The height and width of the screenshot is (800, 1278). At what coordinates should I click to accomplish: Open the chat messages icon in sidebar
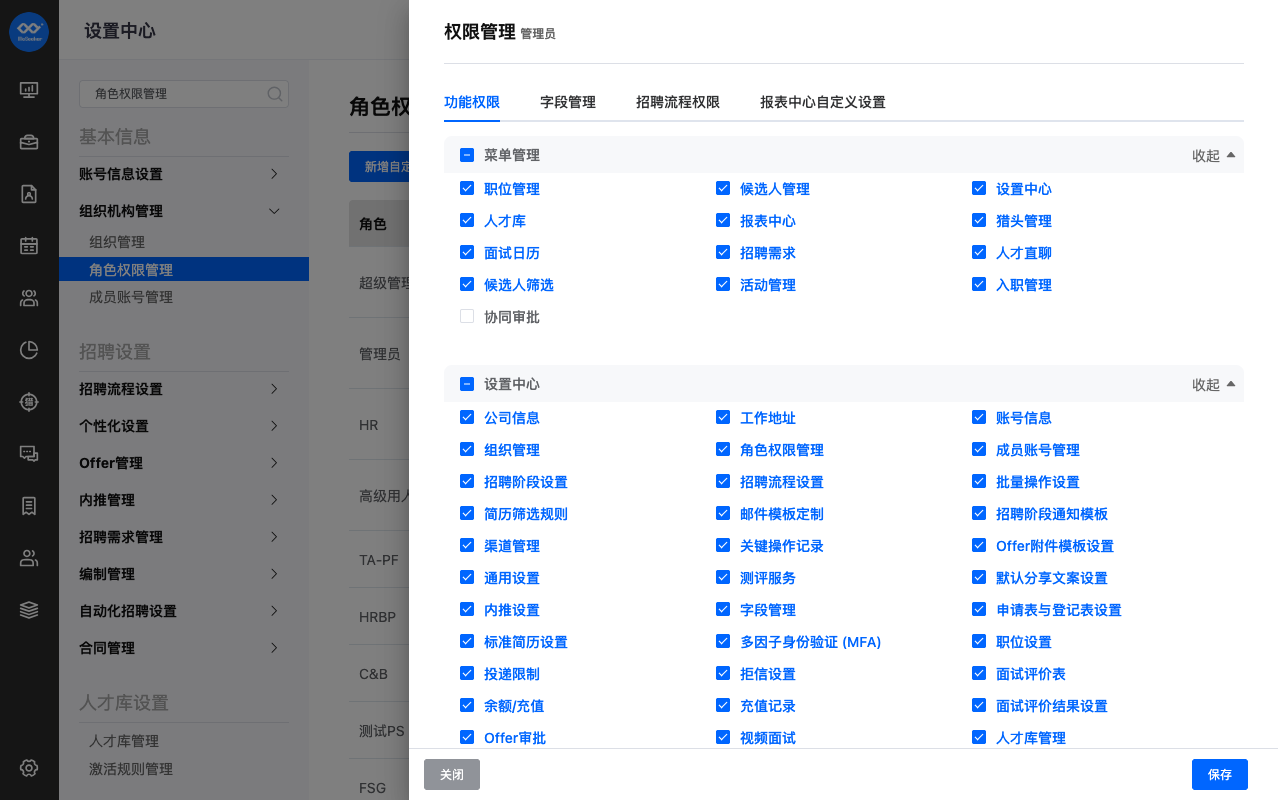[x=29, y=453]
